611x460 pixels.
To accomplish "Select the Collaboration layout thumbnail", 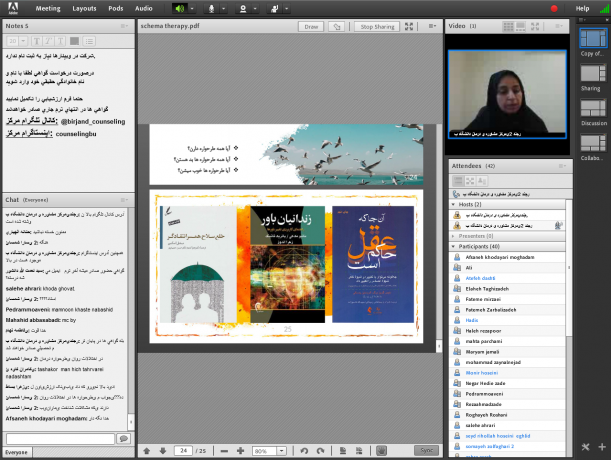I will (x=593, y=143).
